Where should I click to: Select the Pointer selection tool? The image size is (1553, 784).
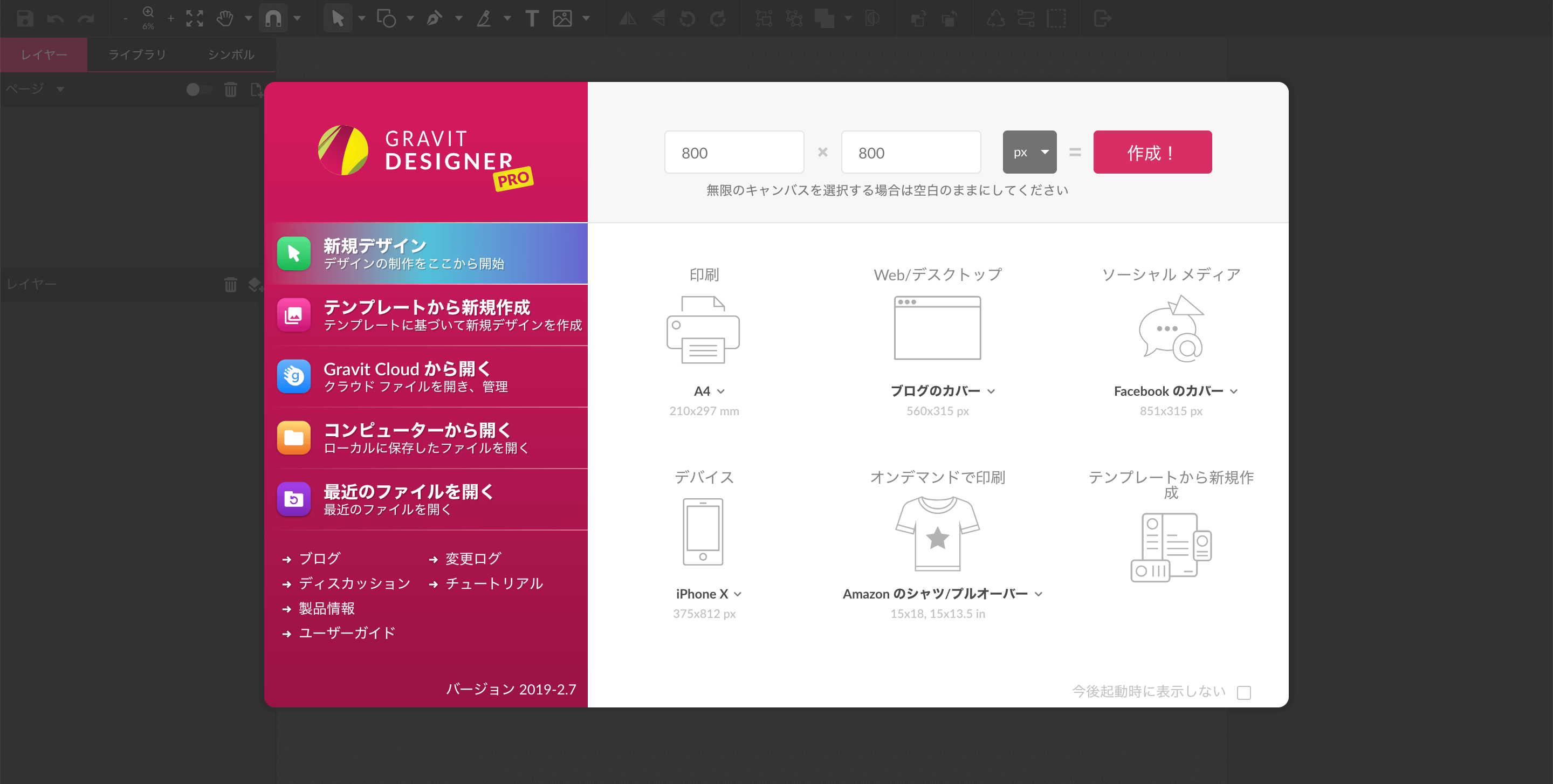click(x=338, y=19)
